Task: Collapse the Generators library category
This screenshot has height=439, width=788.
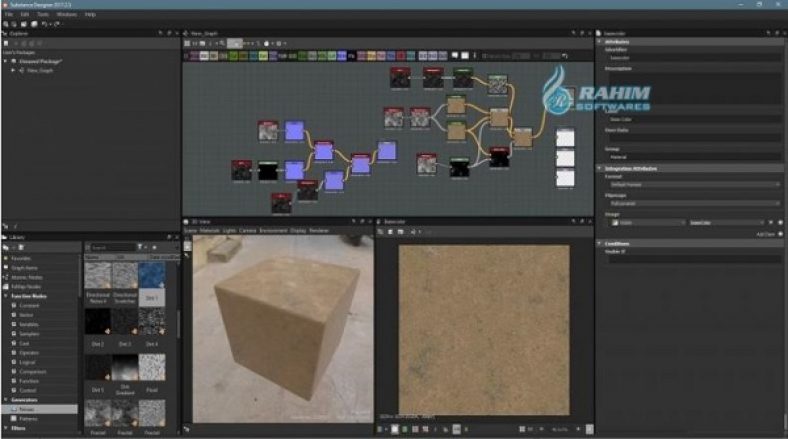Action: (4, 399)
